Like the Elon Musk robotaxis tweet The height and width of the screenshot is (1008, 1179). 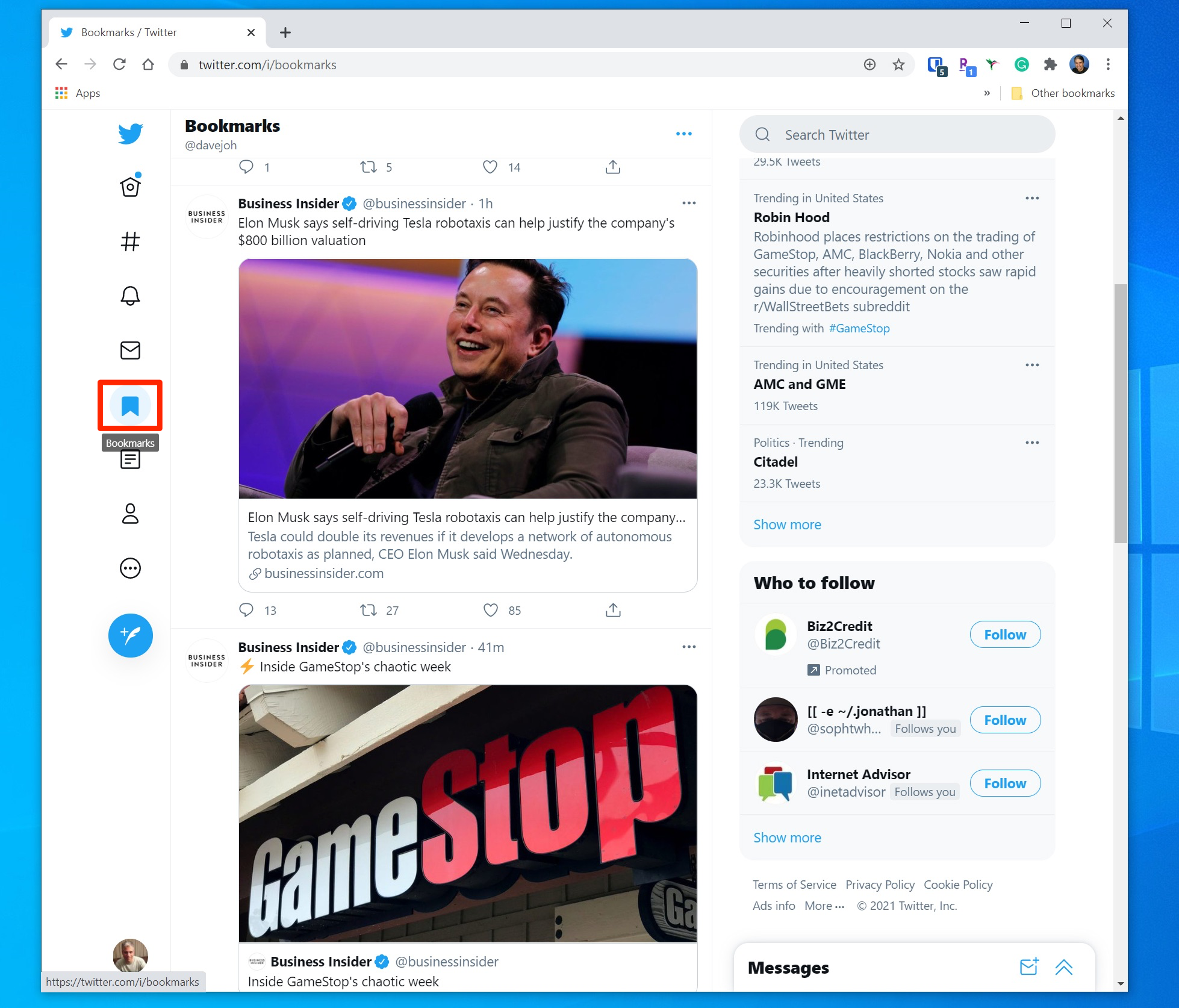(x=491, y=610)
